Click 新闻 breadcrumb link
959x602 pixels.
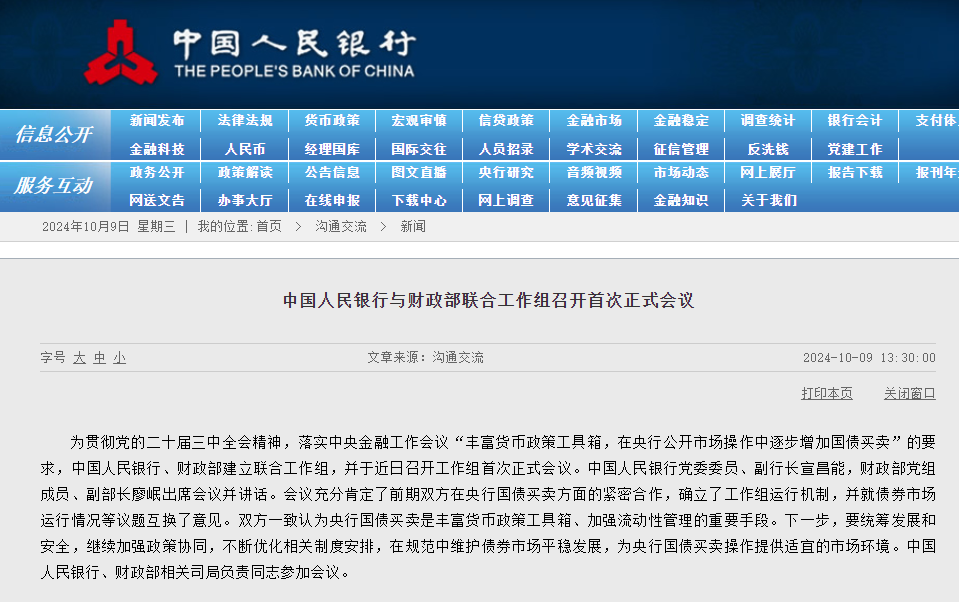413,227
